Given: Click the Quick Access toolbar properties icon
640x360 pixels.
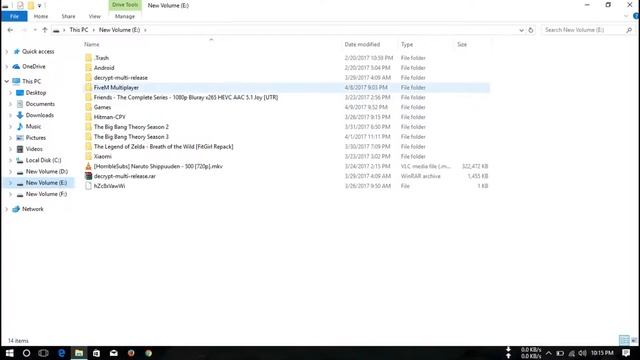Looking at the screenshot, I should [x=20, y=5].
